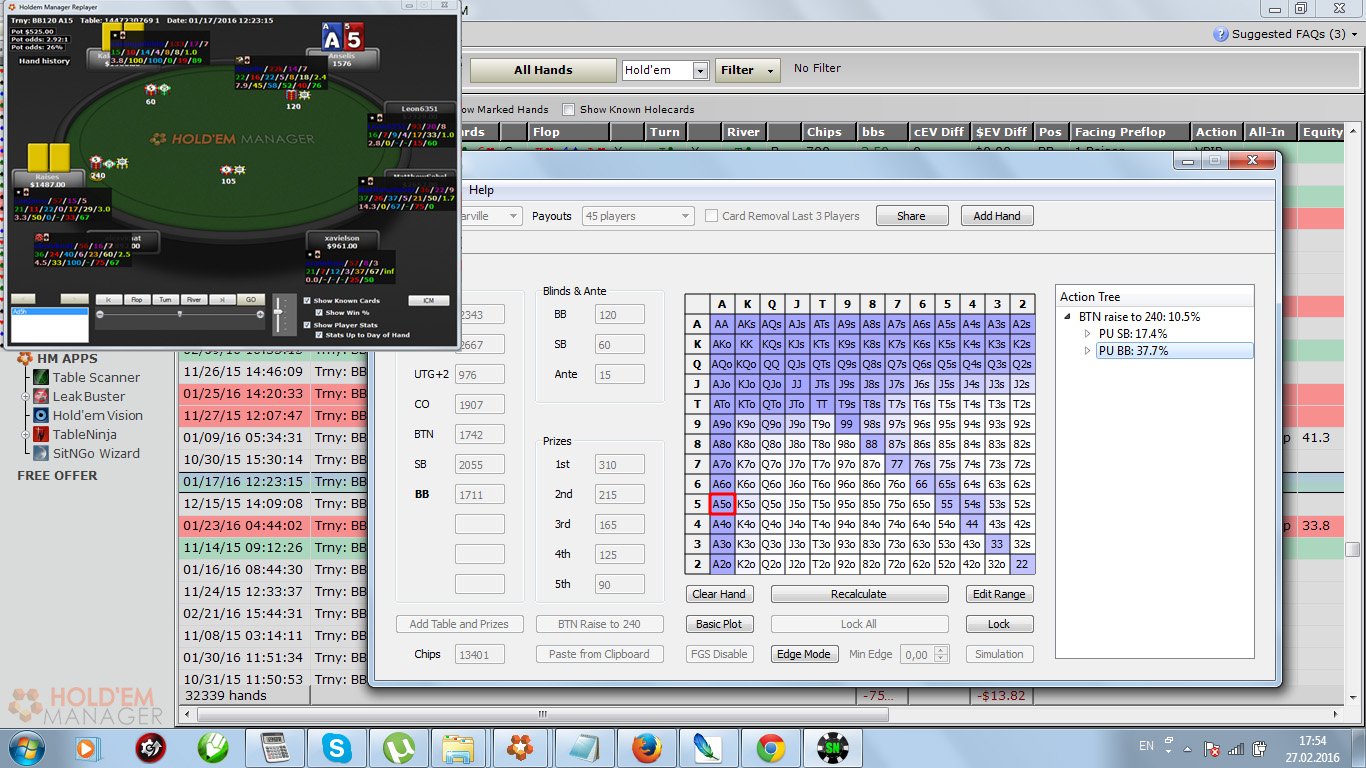1366x768 pixels.
Task: Click the Turn button in replayer
Action: tap(166, 299)
